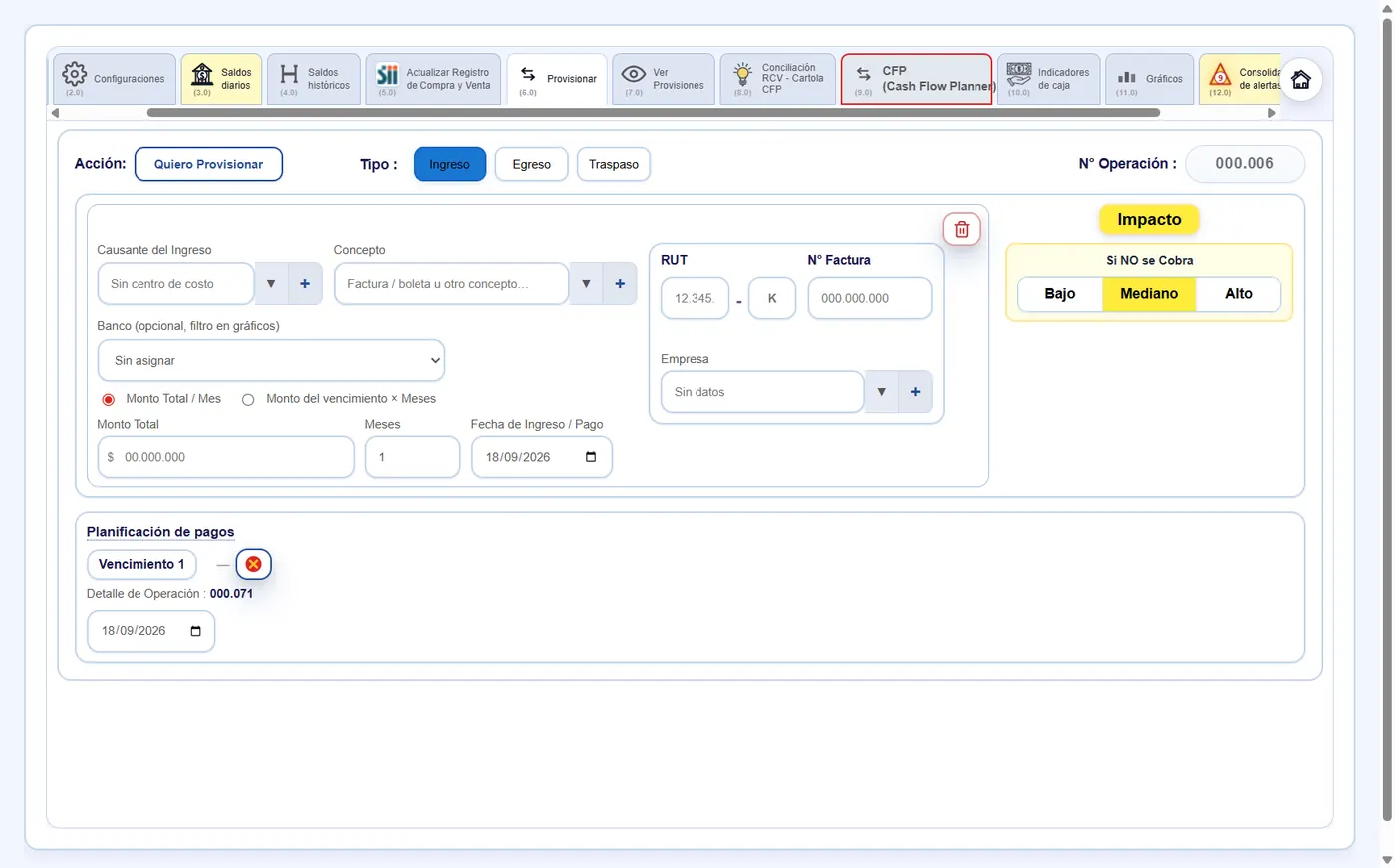1395x868 pixels.
Task: Open Ver Provisiones eye icon
Action: point(633,74)
